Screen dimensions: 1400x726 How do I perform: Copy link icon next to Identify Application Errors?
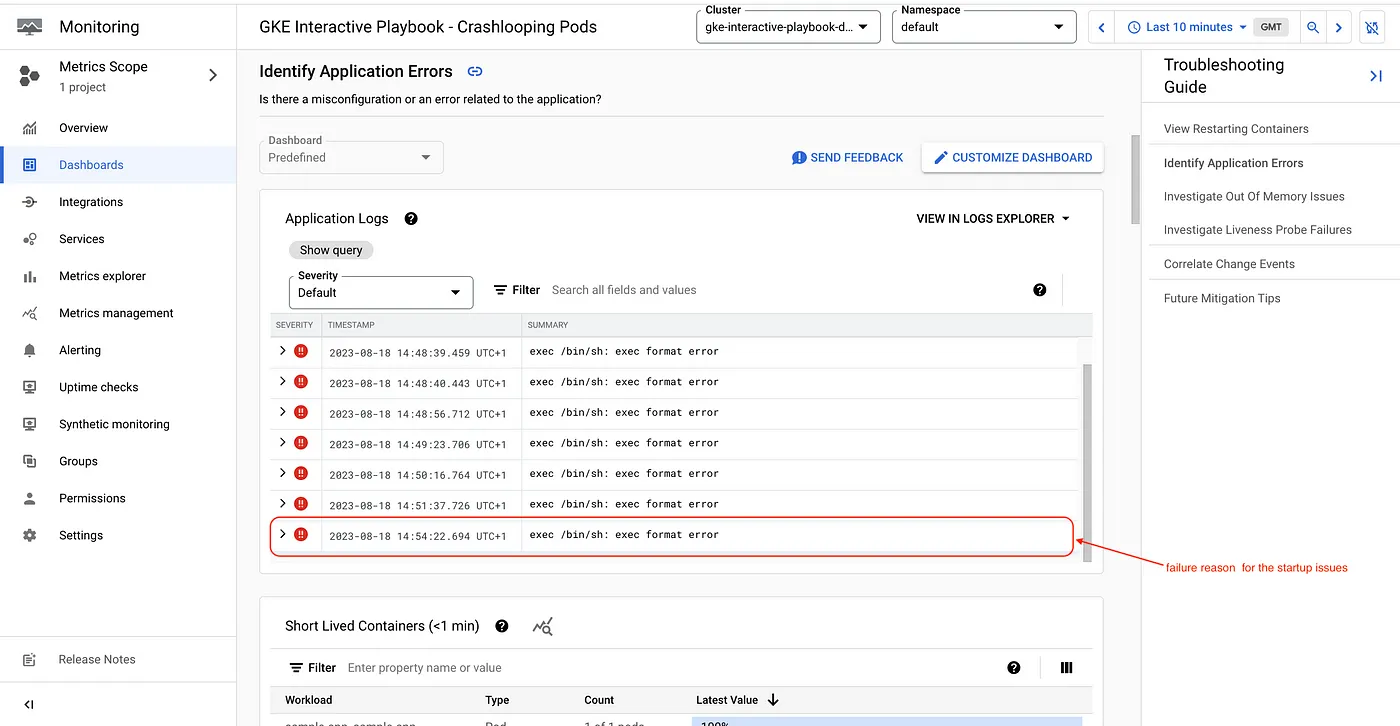(475, 72)
